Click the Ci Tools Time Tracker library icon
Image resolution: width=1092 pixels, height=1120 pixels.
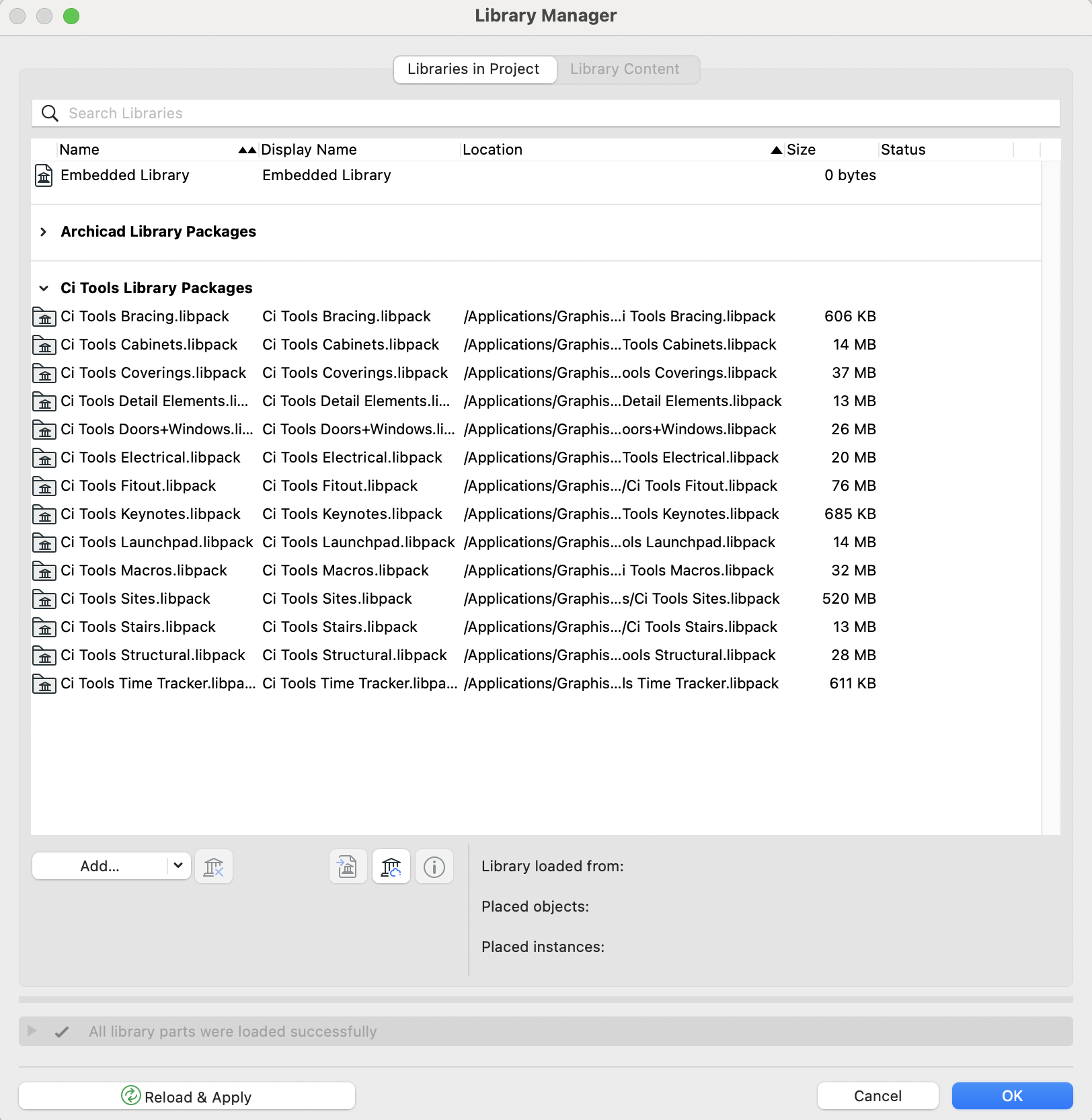[x=44, y=684]
